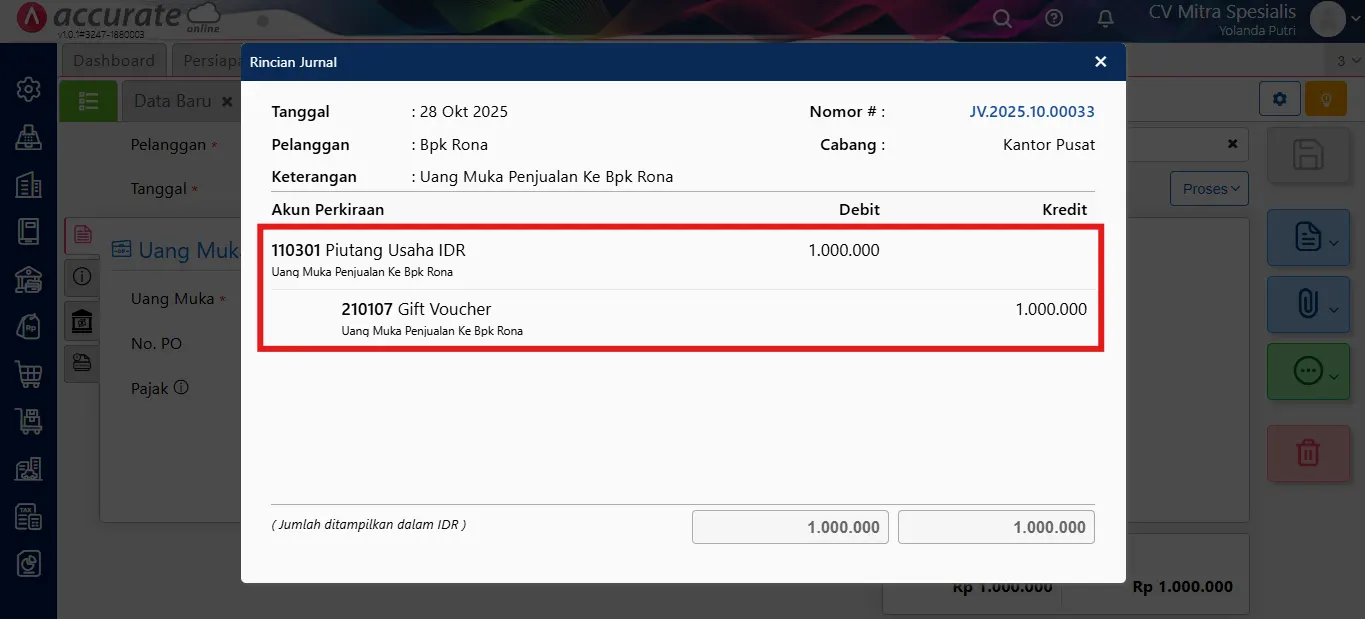Viewport: 1365px width, 619px height.
Task: Open the general ledger book module
Action: [x=28, y=232]
